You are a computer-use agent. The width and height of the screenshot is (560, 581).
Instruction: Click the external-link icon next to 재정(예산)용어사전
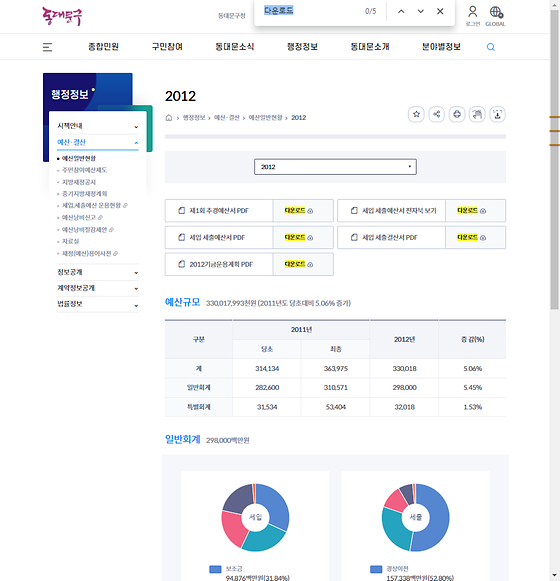coord(115,254)
